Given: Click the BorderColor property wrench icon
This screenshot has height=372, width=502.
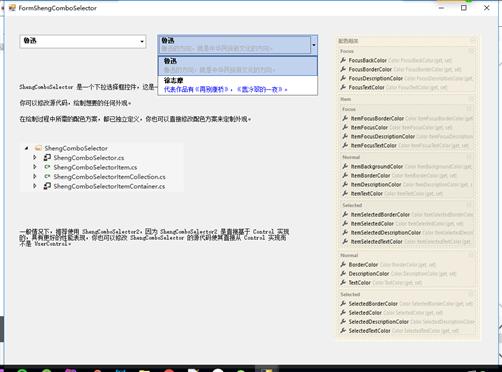Looking at the screenshot, I should pyautogui.click(x=343, y=264).
